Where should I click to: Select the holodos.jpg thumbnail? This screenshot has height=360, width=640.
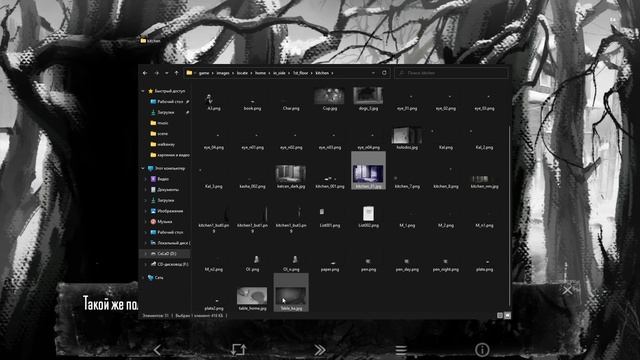click(407, 135)
